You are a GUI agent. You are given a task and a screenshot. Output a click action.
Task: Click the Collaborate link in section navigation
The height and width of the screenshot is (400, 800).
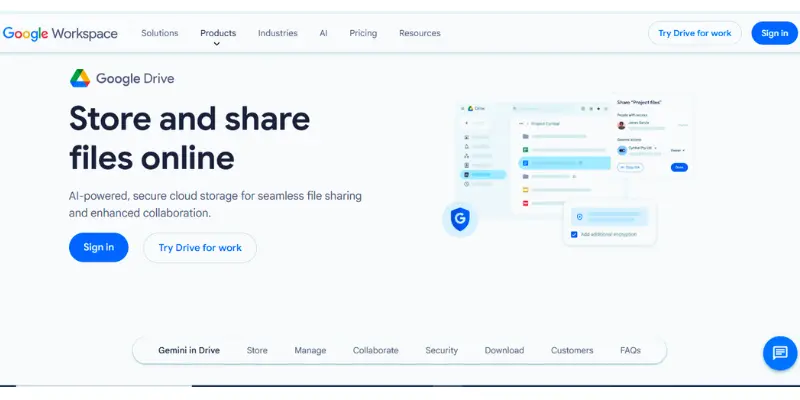pos(375,351)
